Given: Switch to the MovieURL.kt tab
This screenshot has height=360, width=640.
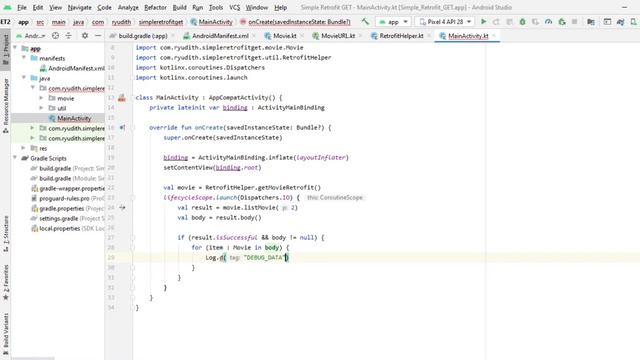Looking at the screenshot, I should click(338, 36).
